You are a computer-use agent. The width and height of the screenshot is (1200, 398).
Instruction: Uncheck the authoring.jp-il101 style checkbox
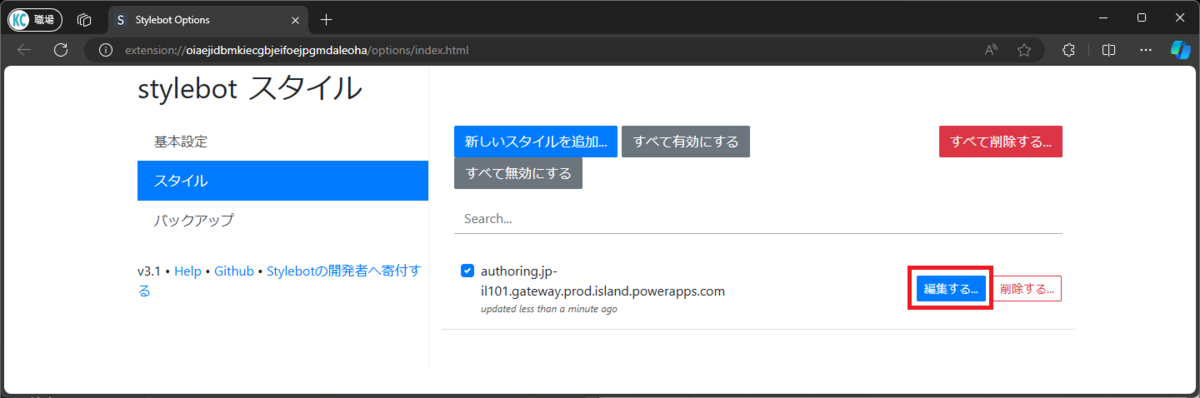(467, 271)
